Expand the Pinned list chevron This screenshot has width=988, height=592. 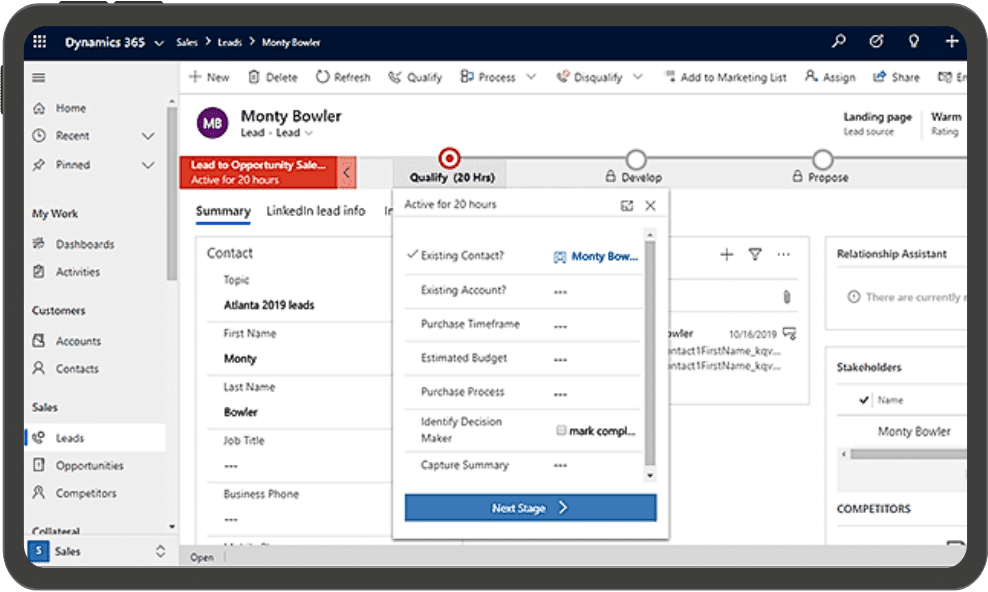tap(148, 165)
